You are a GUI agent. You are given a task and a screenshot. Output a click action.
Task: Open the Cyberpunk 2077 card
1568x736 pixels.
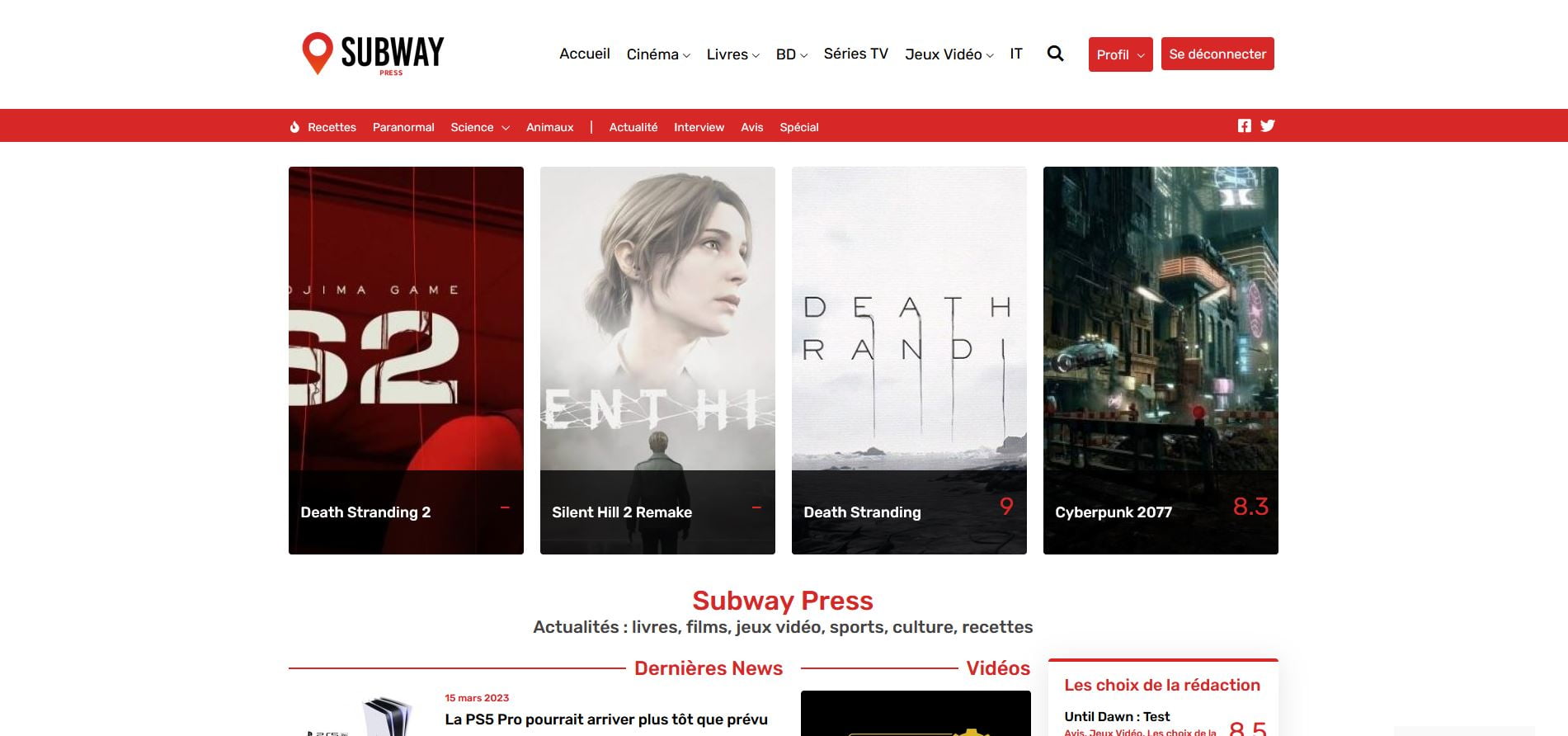(x=1161, y=361)
